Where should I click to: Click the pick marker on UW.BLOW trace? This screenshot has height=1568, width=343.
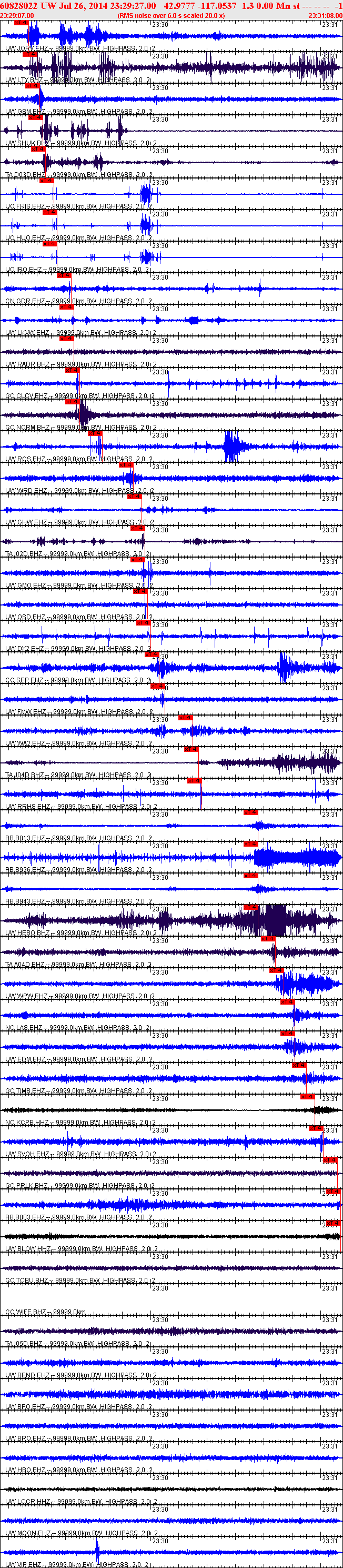332,1223
